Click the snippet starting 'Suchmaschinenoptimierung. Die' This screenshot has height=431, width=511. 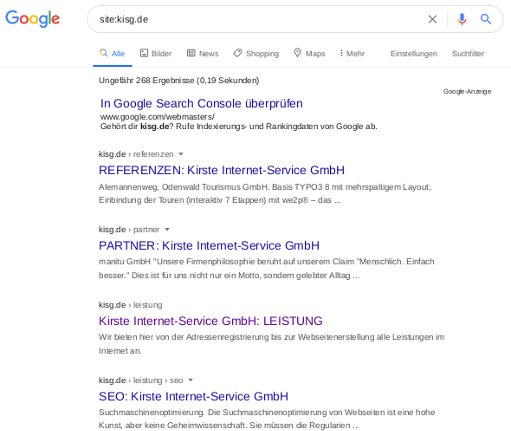pyautogui.click(x=267, y=419)
